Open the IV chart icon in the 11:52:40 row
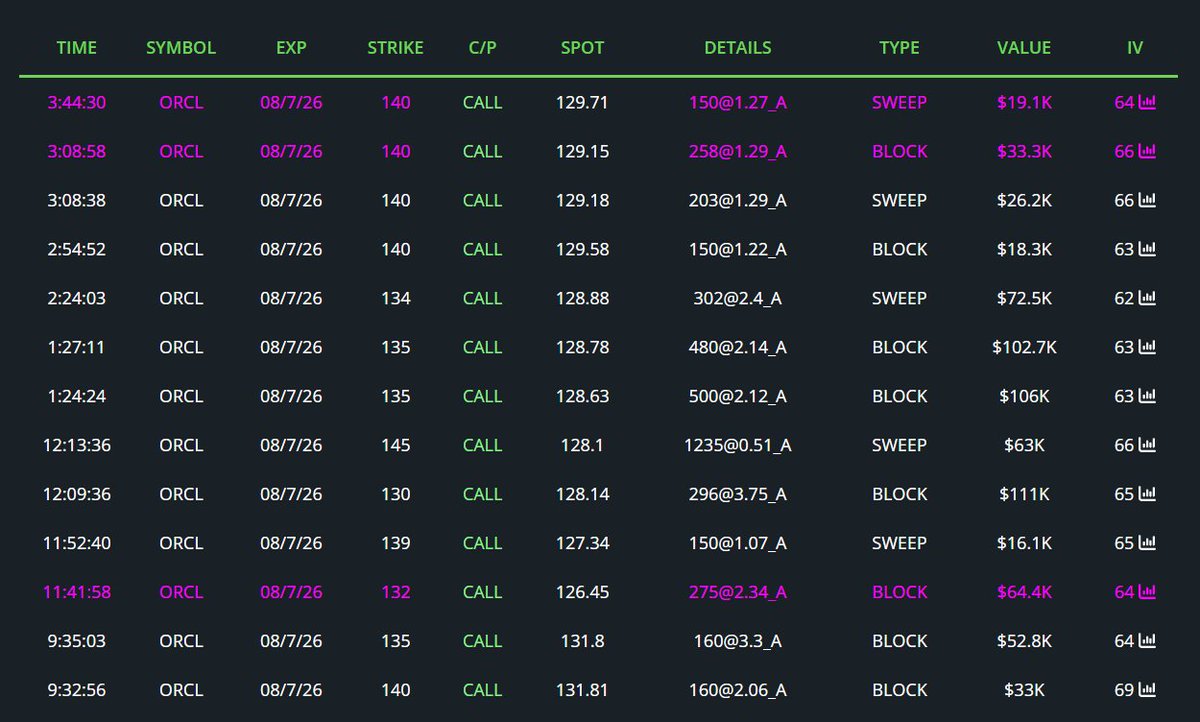 pos(1147,543)
